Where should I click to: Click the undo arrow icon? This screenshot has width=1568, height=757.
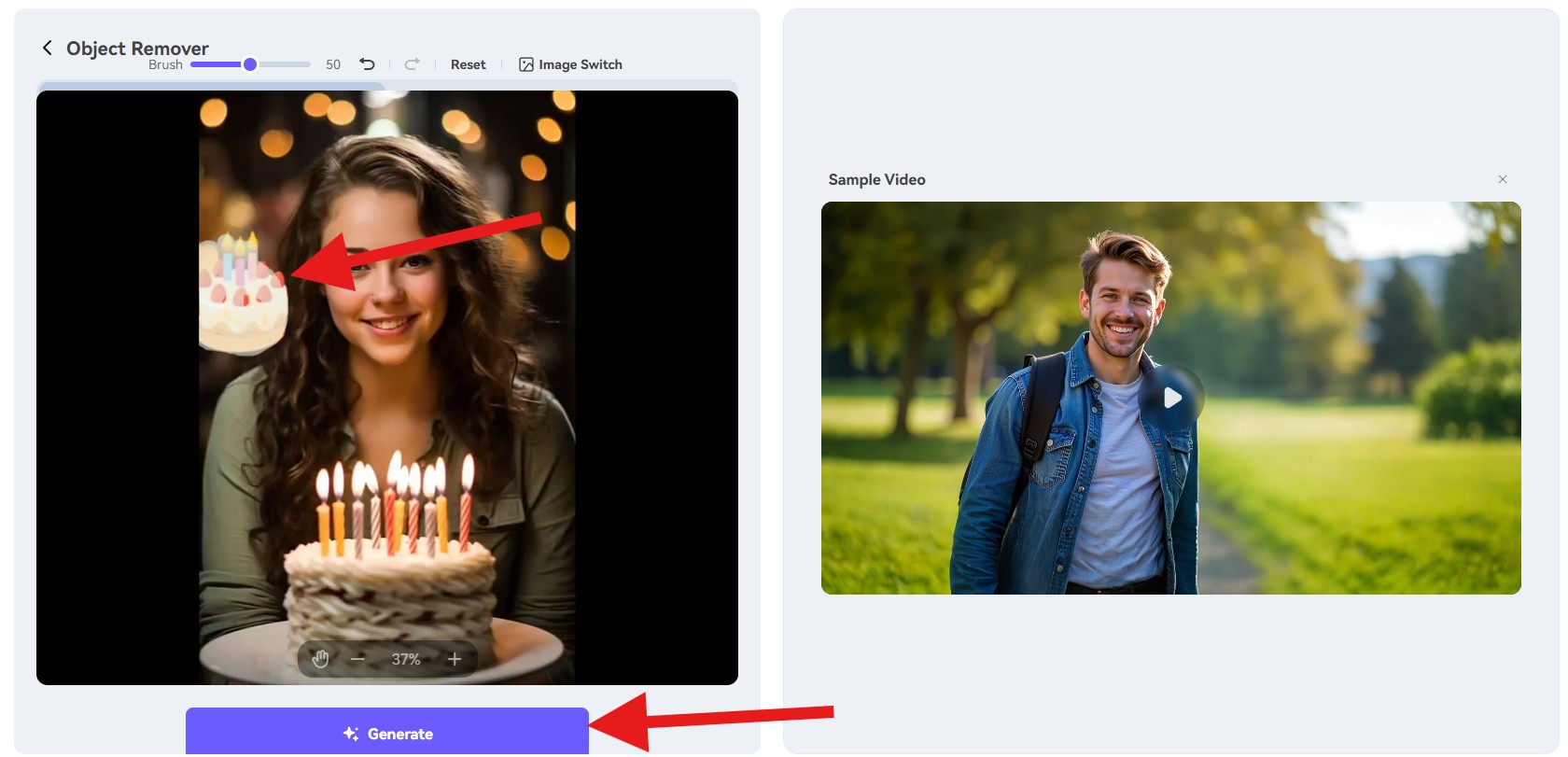pyautogui.click(x=368, y=64)
